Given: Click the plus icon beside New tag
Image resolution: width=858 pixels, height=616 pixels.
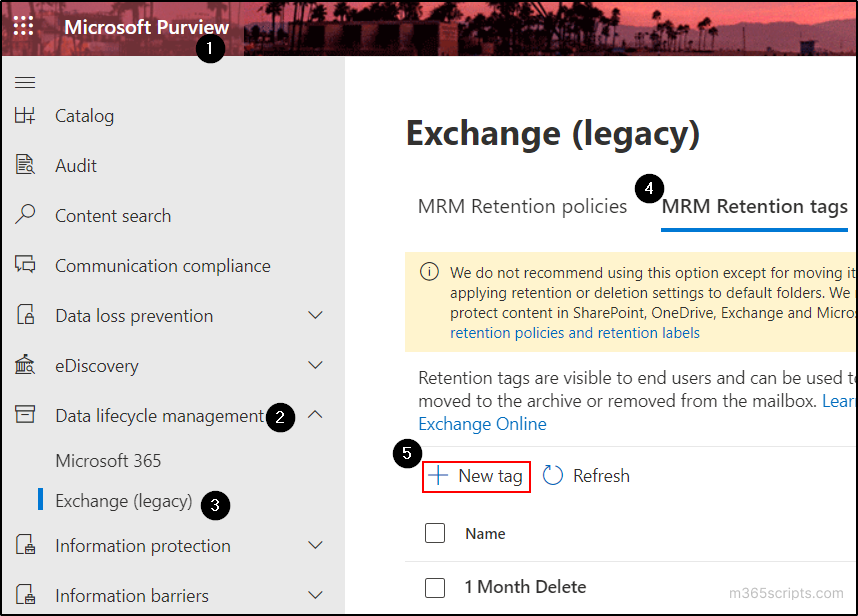Looking at the screenshot, I should 438,475.
